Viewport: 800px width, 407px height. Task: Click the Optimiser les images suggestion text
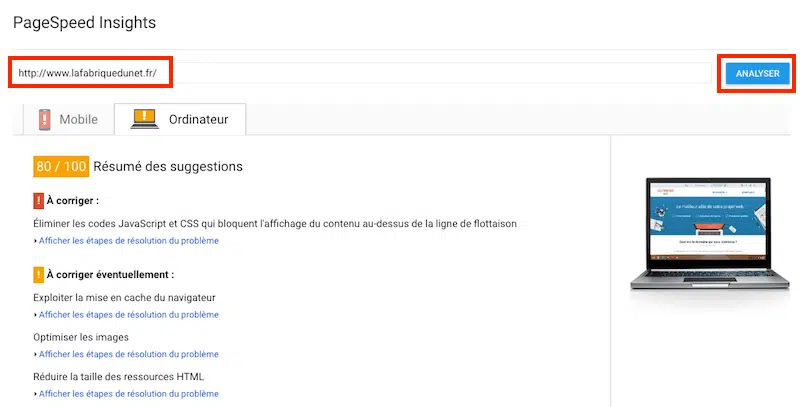pyautogui.click(x=81, y=337)
